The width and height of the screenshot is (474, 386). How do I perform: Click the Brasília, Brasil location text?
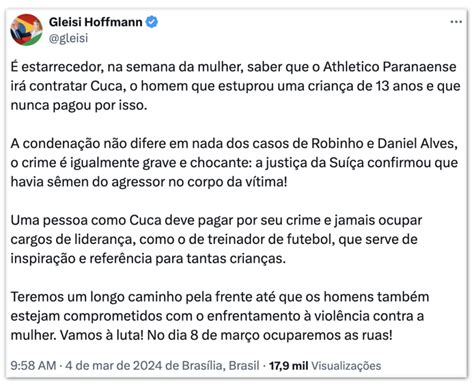220,366
